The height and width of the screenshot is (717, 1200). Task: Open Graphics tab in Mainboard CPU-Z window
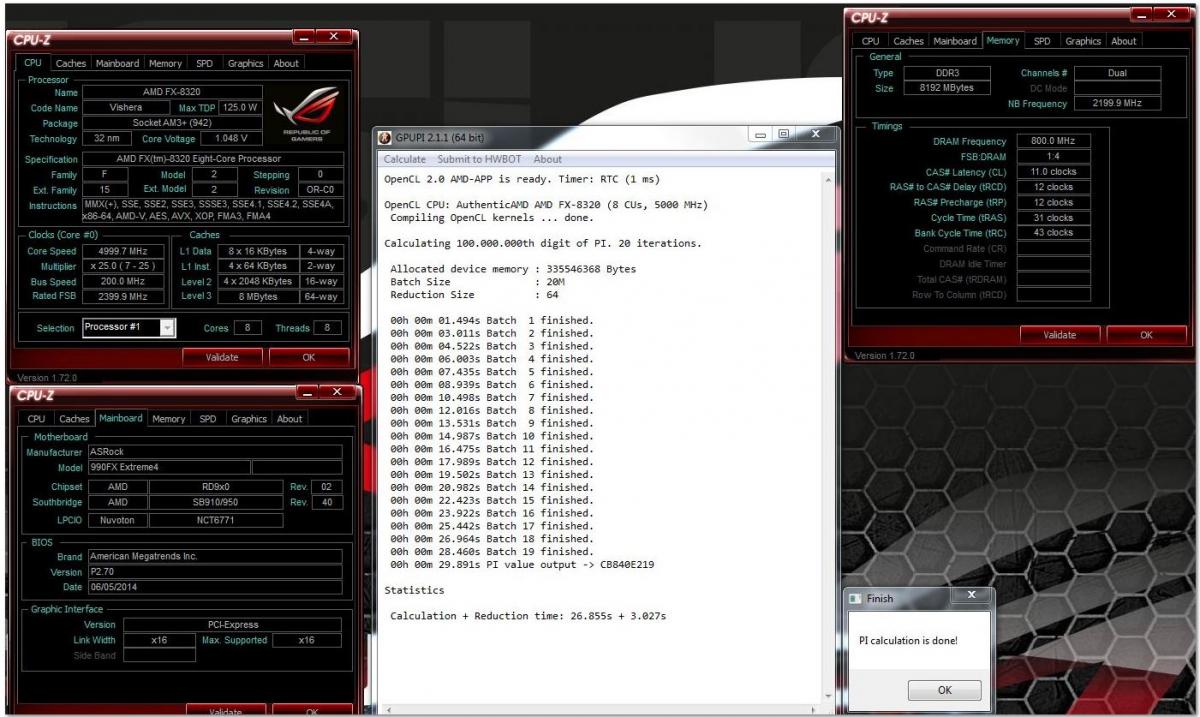[x=248, y=419]
